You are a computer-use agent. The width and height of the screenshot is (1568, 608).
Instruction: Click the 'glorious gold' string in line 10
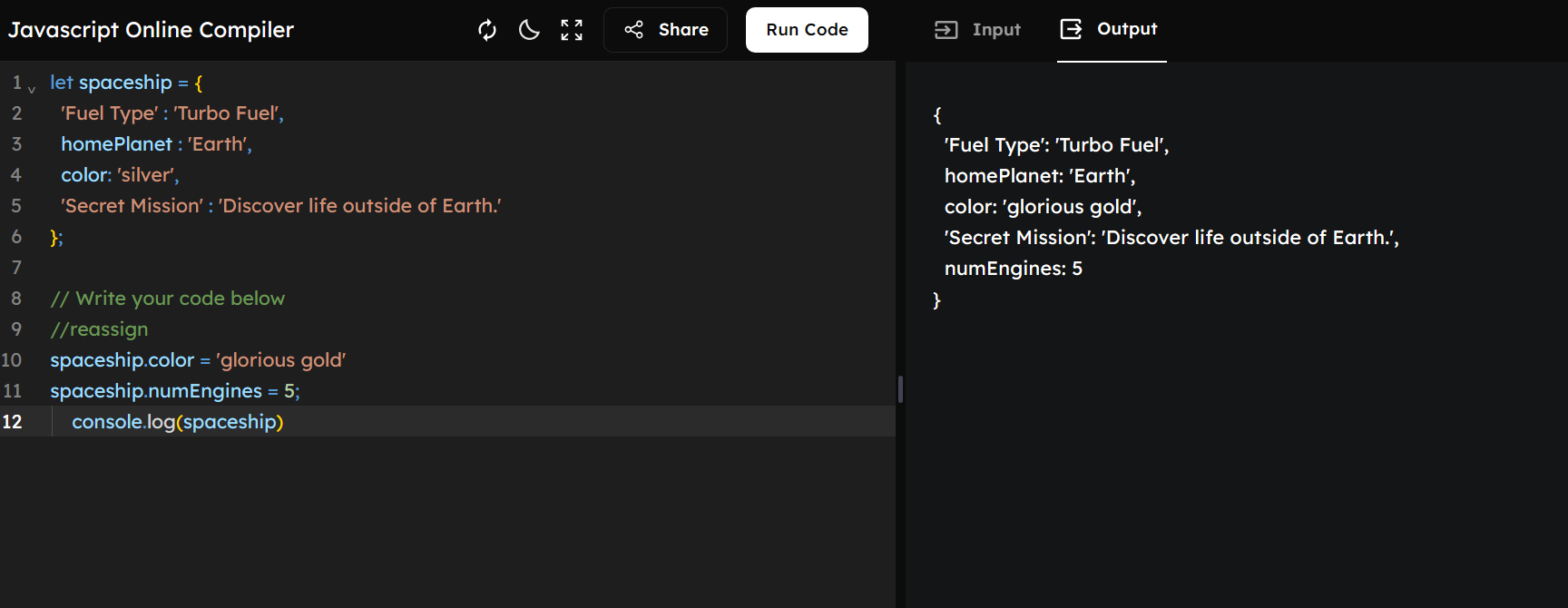(x=280, y=360)
